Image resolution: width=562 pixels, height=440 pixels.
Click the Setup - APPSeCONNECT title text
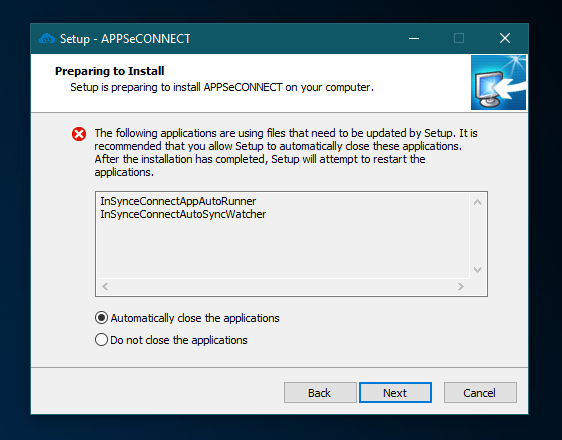pyautogui.click(x=125, y=39)
